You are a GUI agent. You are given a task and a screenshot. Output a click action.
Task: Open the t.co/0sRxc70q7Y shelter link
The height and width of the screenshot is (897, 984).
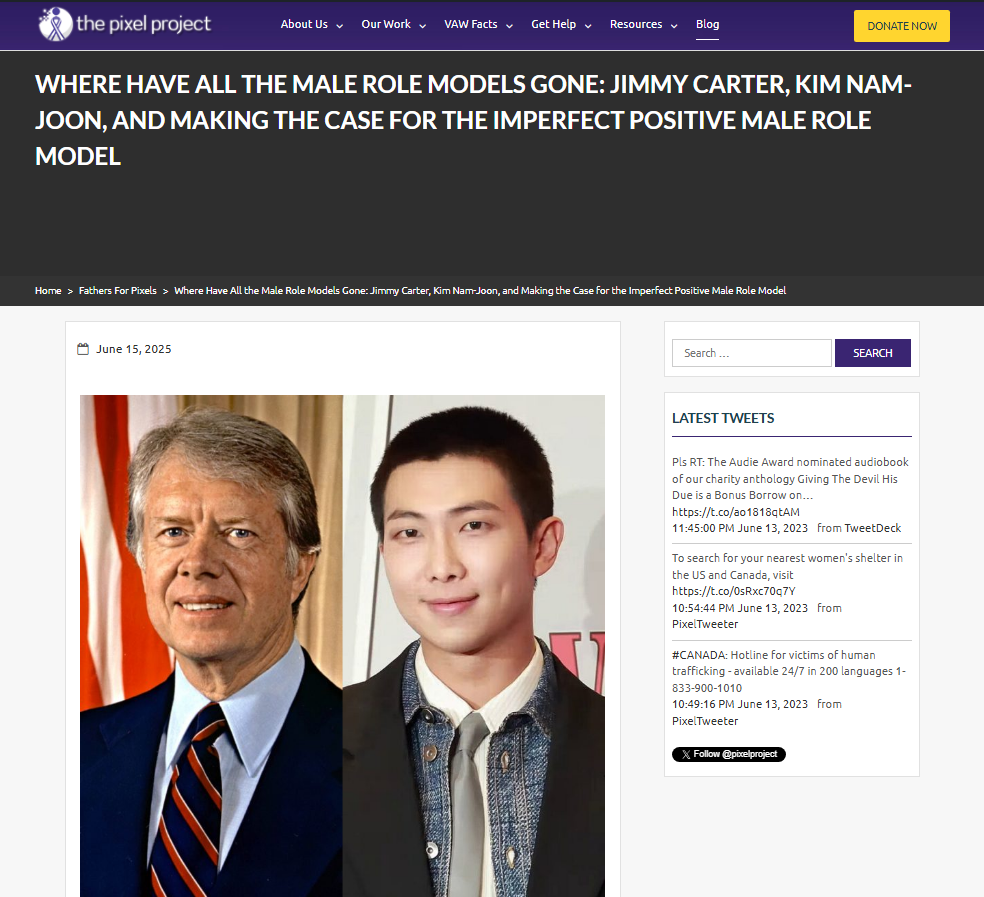[x=733, y=591]
